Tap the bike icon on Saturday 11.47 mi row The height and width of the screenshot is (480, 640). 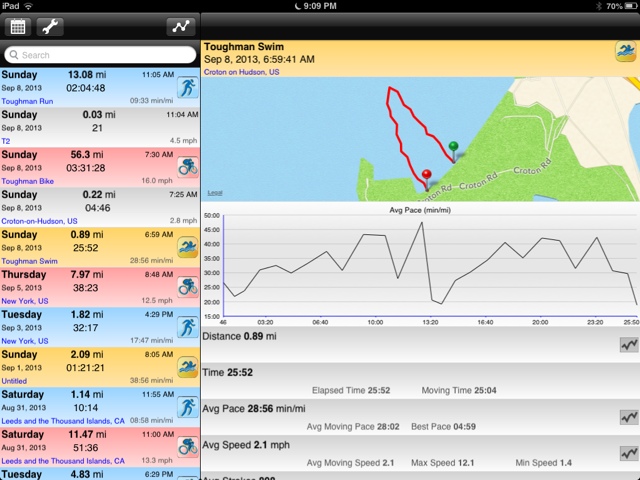coord(188,447)
